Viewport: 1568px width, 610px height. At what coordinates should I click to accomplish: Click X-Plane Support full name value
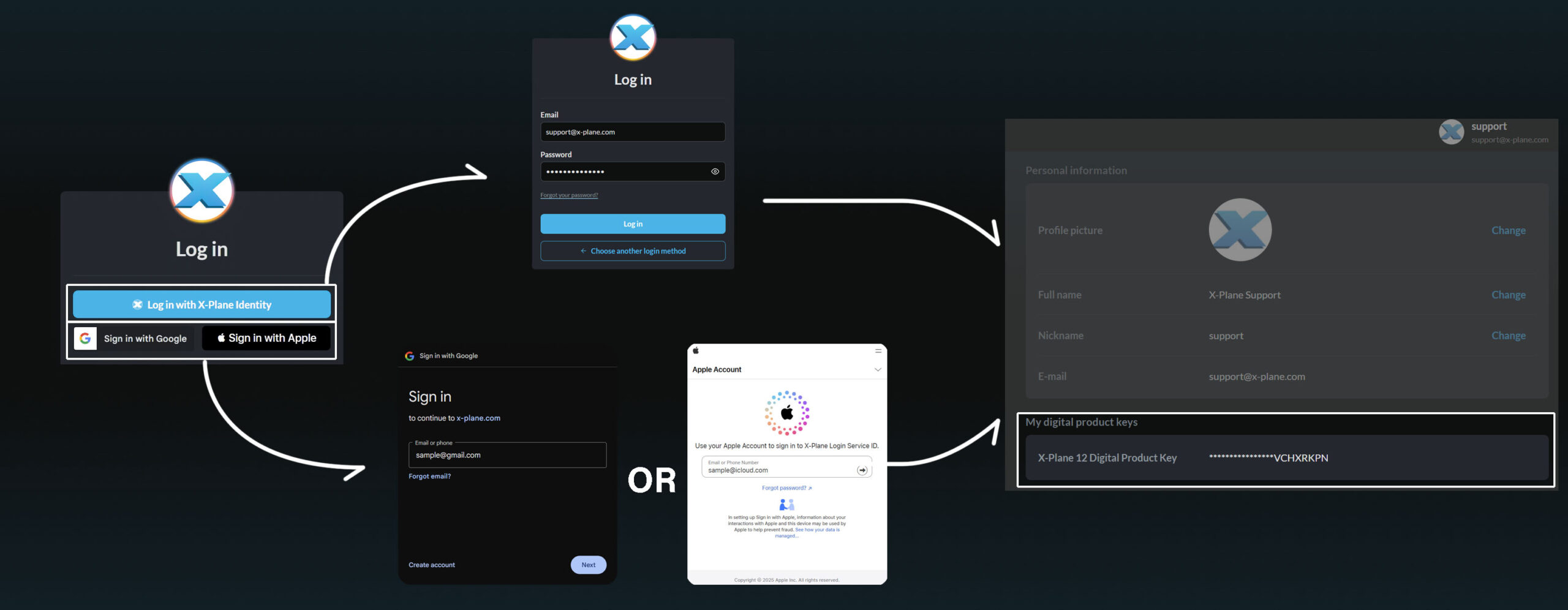coord(1245,295)
